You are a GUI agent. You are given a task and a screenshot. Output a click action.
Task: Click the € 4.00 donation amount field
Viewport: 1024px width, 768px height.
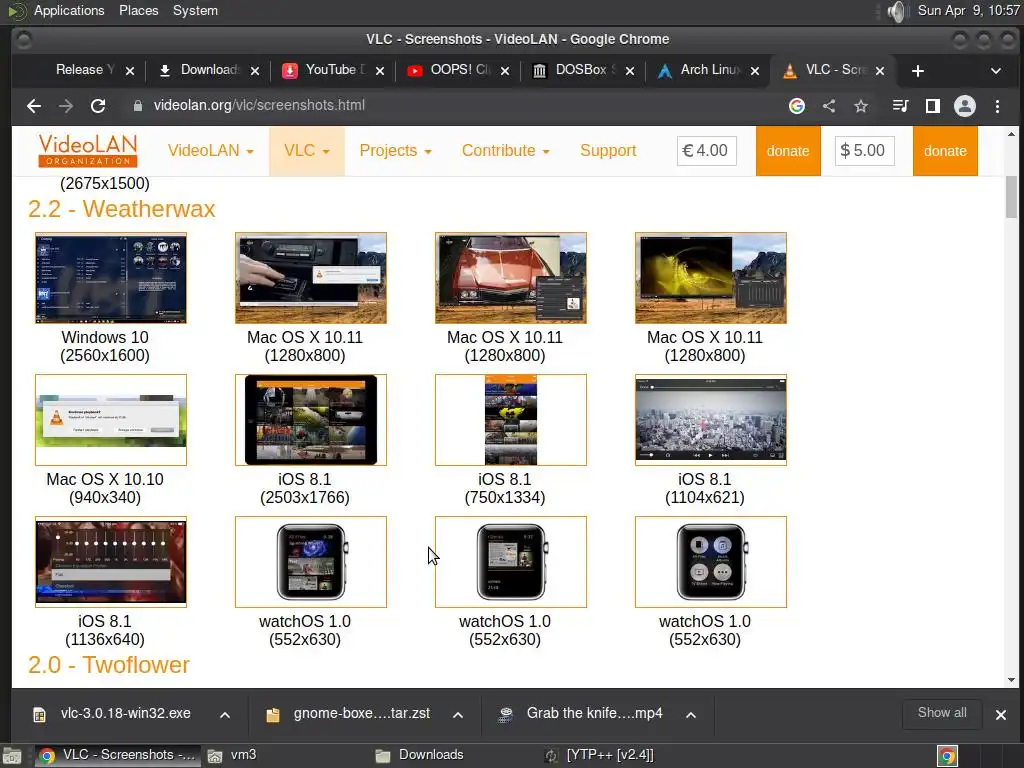[x=707, y=151]
